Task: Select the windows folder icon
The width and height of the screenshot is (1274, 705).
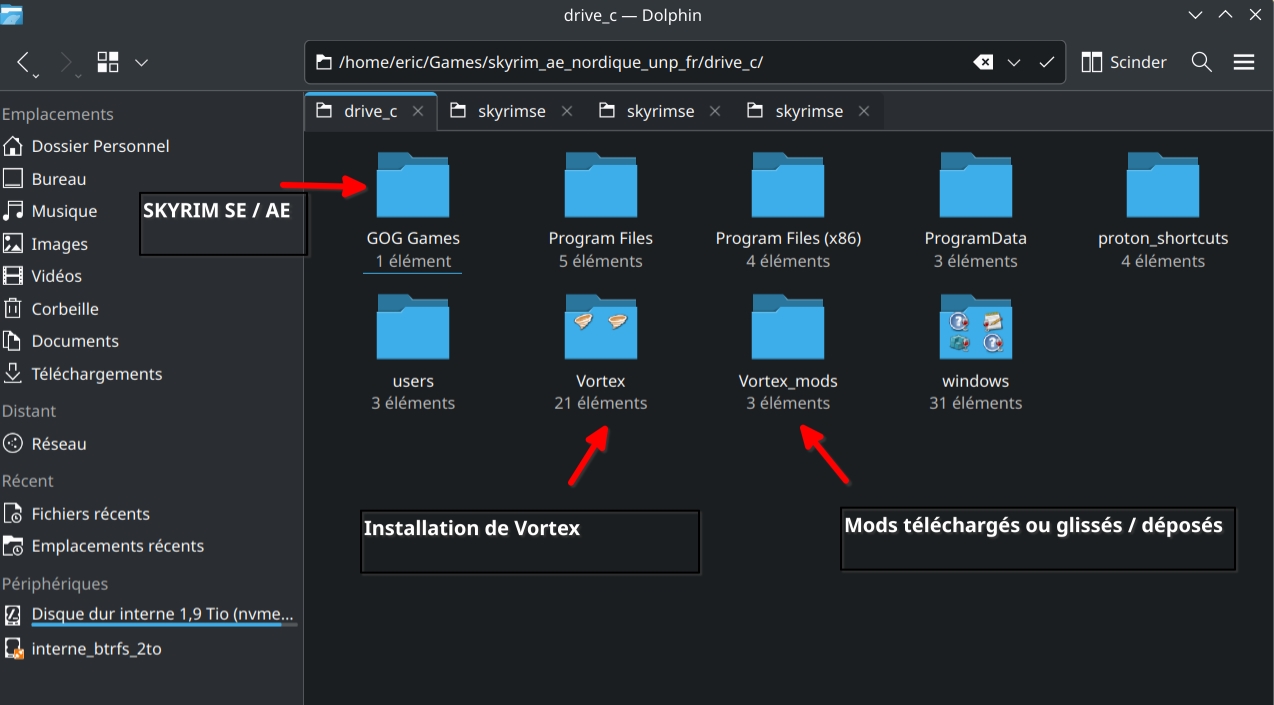Action: click(x=975, y=327)
